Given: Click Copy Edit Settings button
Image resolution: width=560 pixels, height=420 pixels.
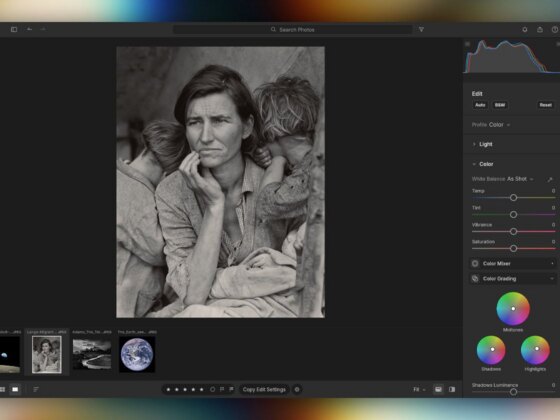Looking at the screenshot, I should 264,389.
